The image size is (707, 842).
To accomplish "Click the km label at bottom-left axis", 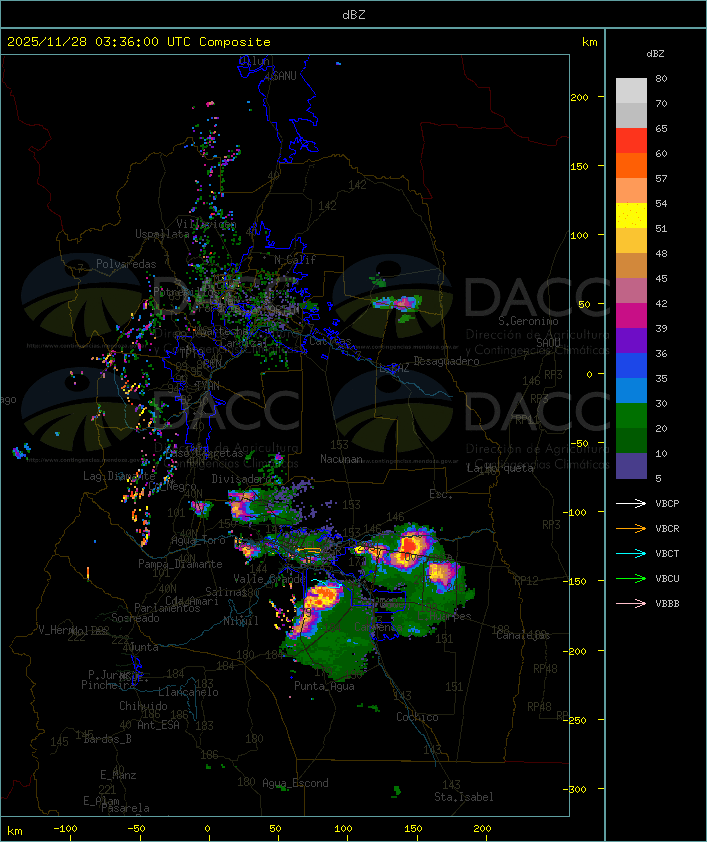I will coord(15,831).
